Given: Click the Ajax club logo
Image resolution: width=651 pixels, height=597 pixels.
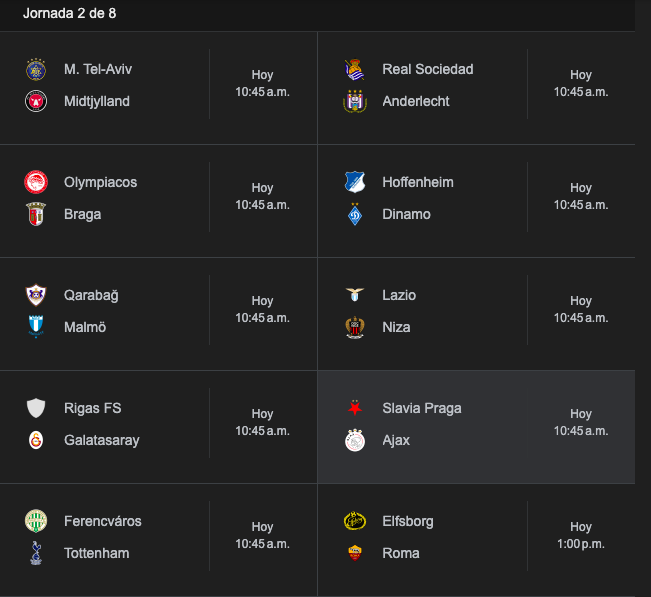Looking at the screenshot, I should [x=355, y=440].
